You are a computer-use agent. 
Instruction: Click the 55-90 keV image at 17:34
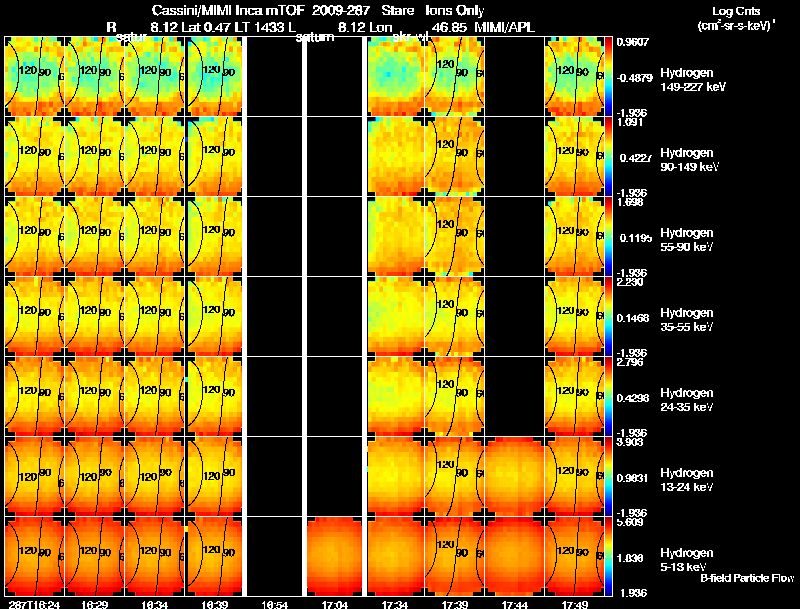pos(395,237)
